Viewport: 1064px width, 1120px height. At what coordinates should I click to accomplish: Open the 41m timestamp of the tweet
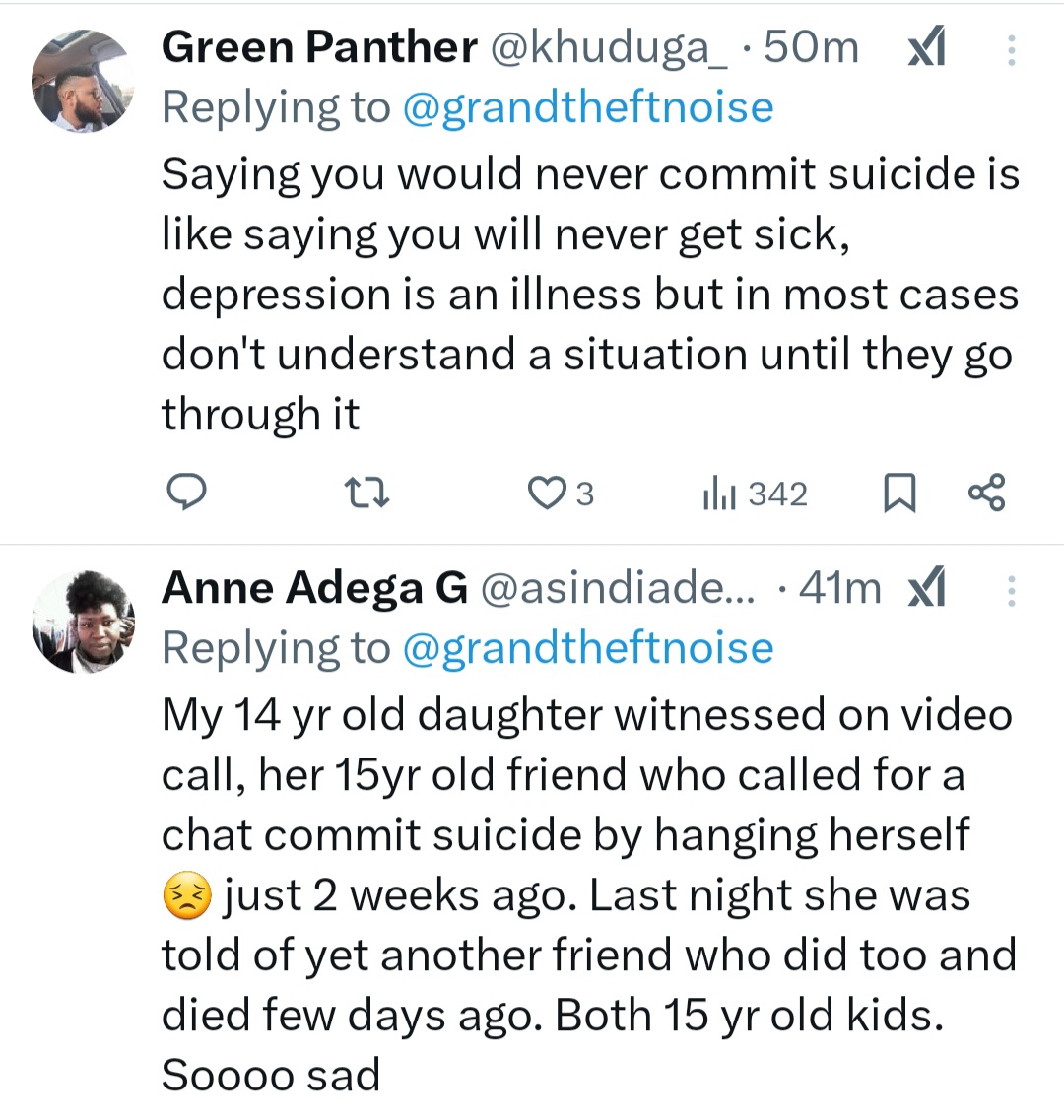pos(840,588)
